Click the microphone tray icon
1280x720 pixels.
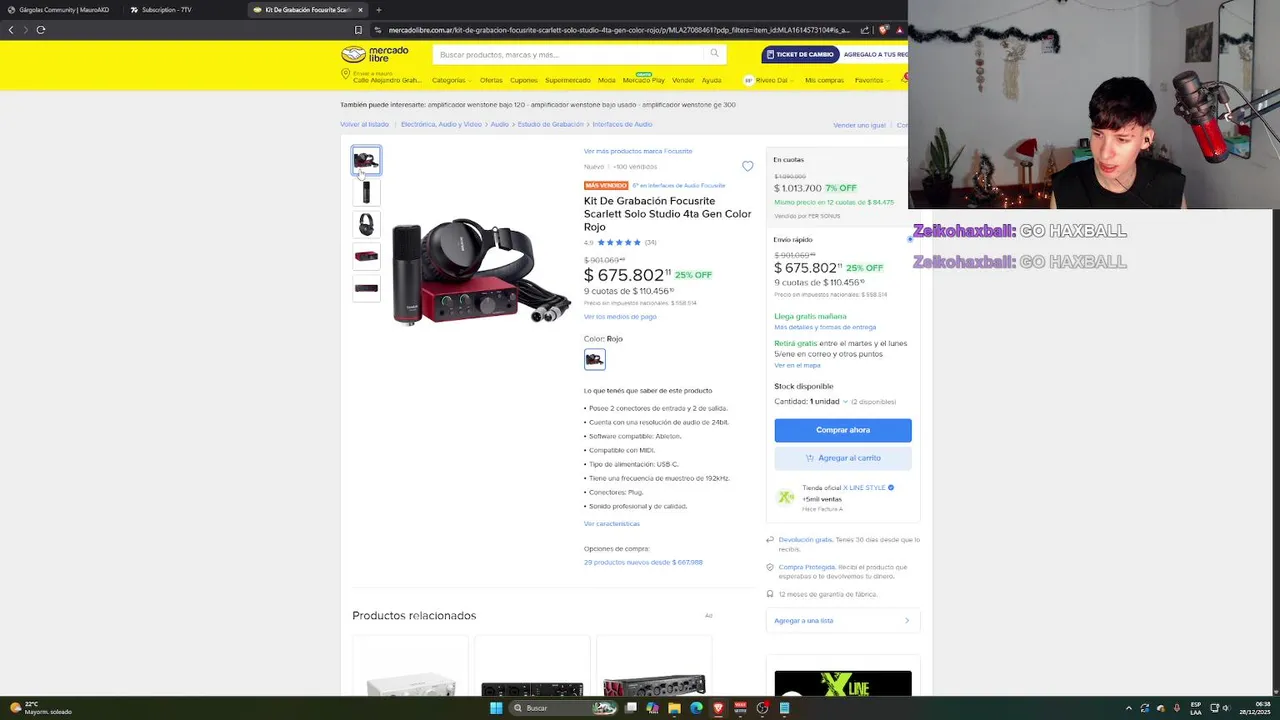[x=1177, y=708]
